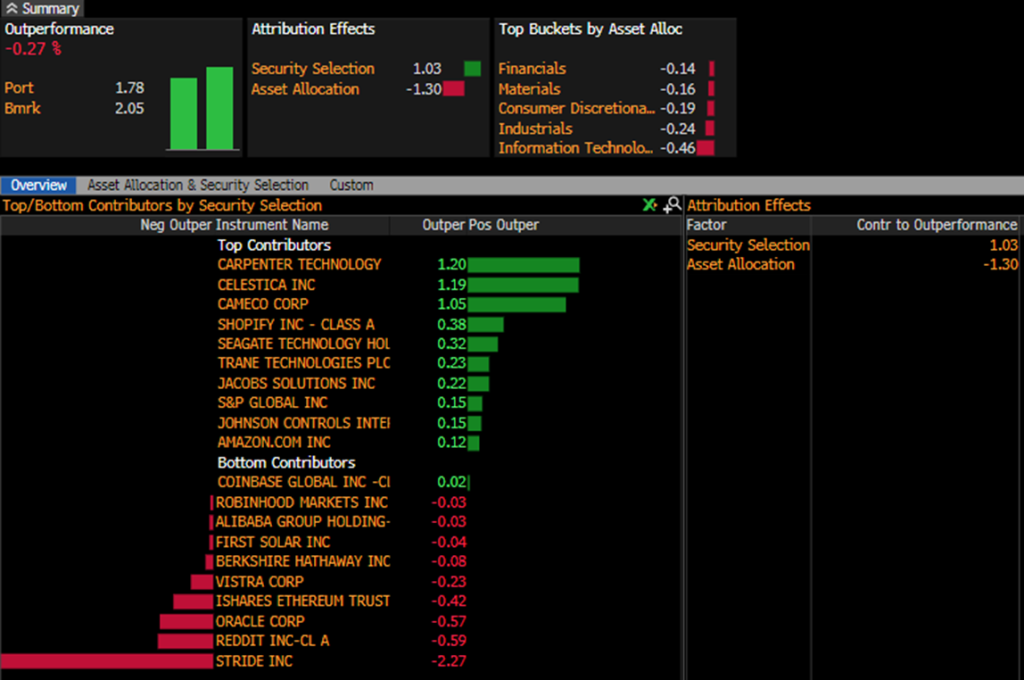1024x680 pixels.
Task: Click Financials in Top Buckets panel
Action: click(x=532, y=69)
